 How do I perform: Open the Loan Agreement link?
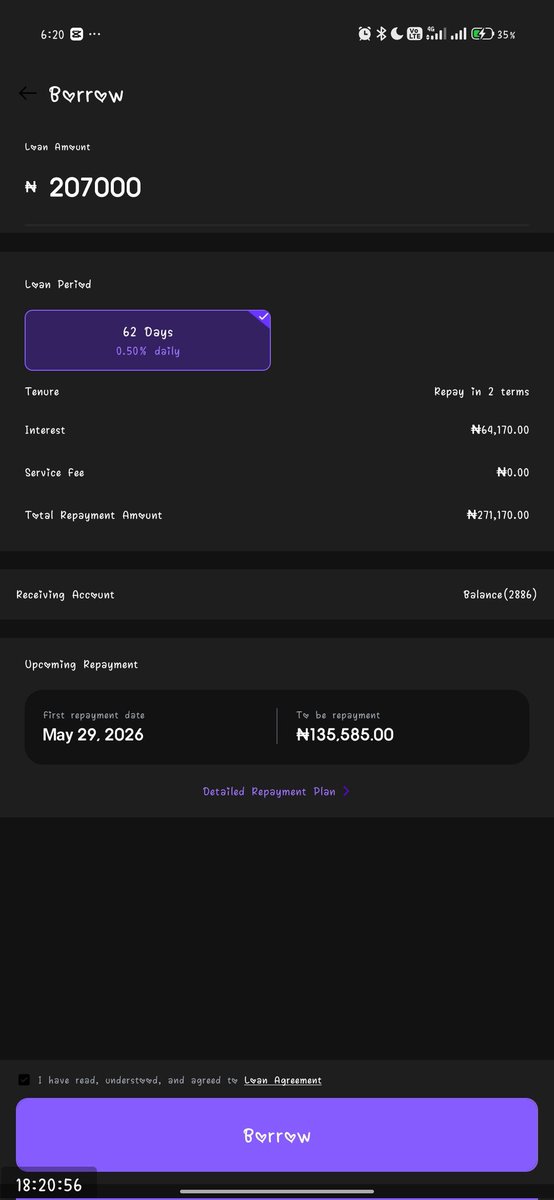click(x=283, y=1080)
